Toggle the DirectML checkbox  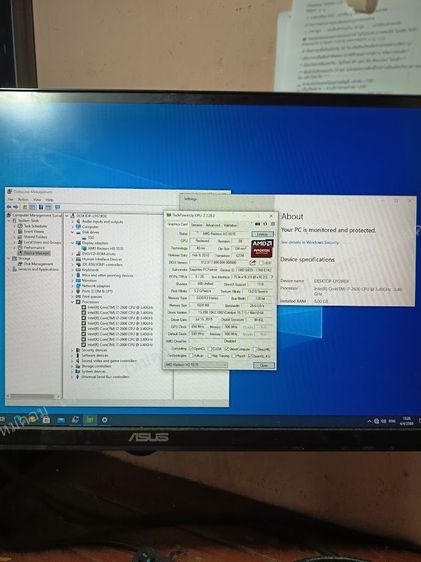pos(255,349)
